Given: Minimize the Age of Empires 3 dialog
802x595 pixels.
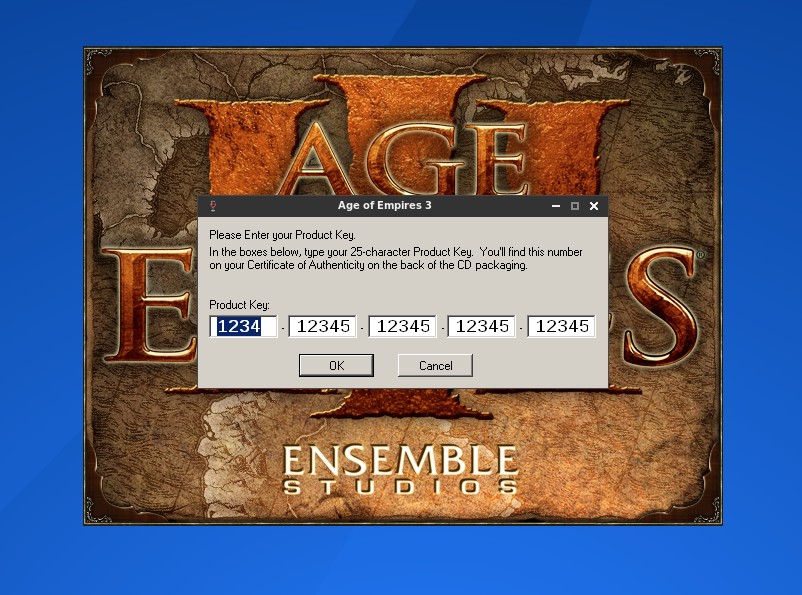Looking at the screenshot, I should (x=556, y=206).
